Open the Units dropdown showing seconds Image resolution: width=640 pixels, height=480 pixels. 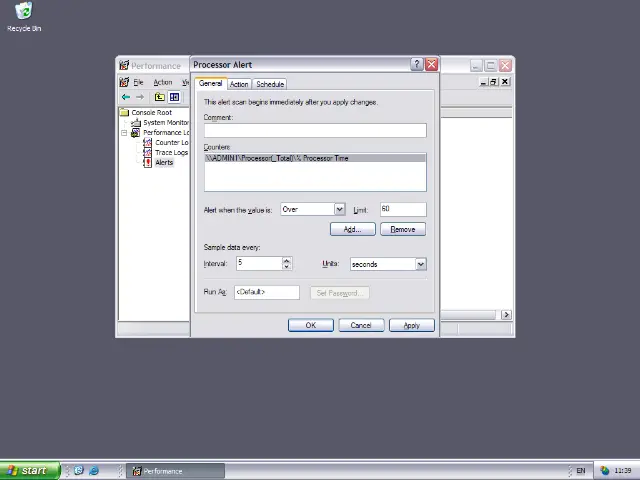[420, 264]
